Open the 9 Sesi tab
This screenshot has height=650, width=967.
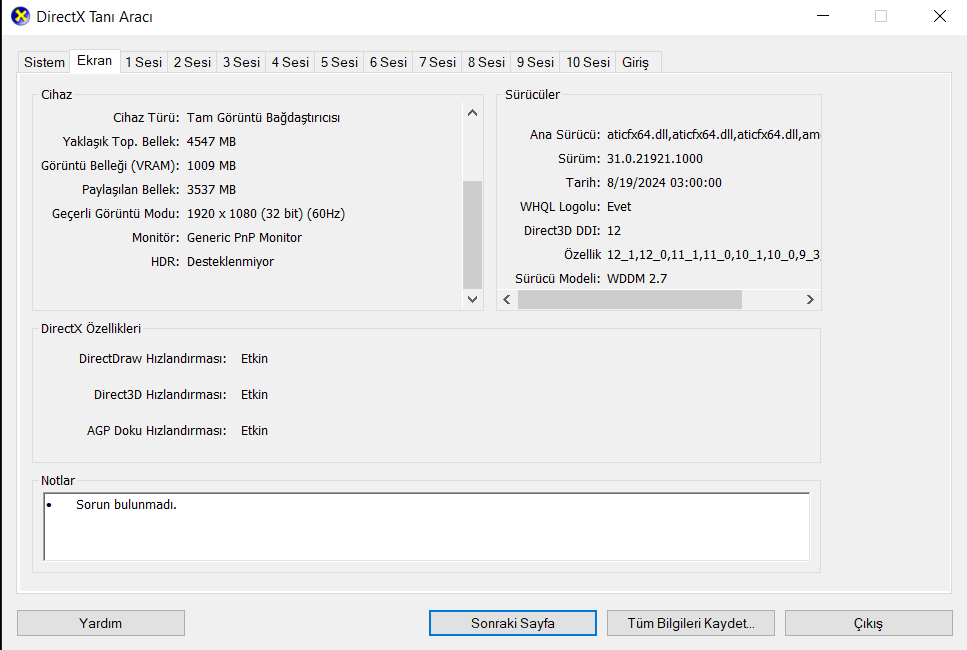click(535, 62)
